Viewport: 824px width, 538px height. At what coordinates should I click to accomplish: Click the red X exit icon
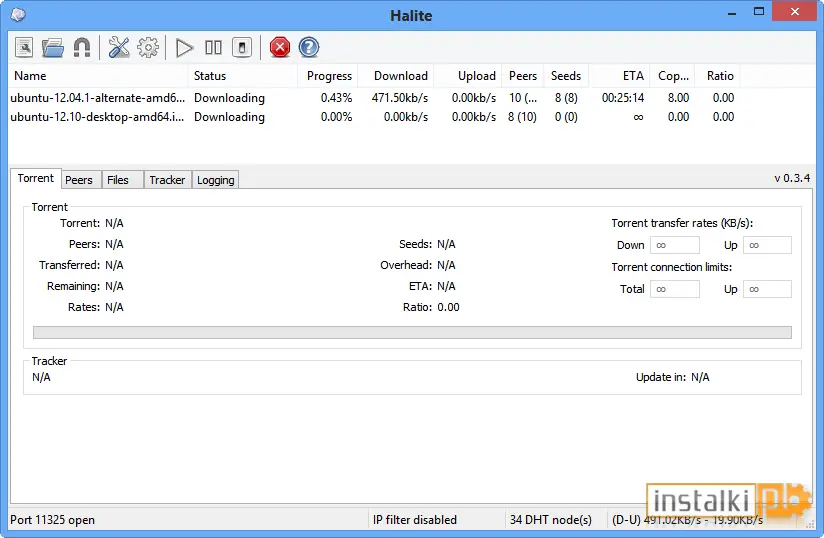point(280,47)
